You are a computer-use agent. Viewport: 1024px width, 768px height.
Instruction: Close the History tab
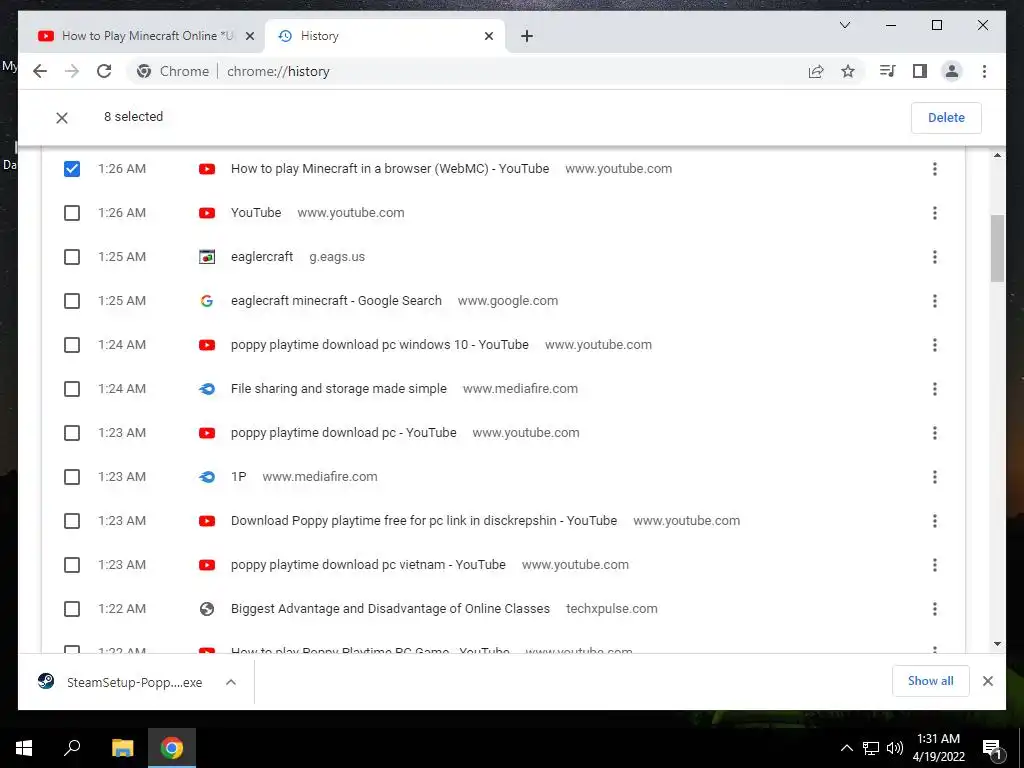pyautogui.click(x=488, y=36)
